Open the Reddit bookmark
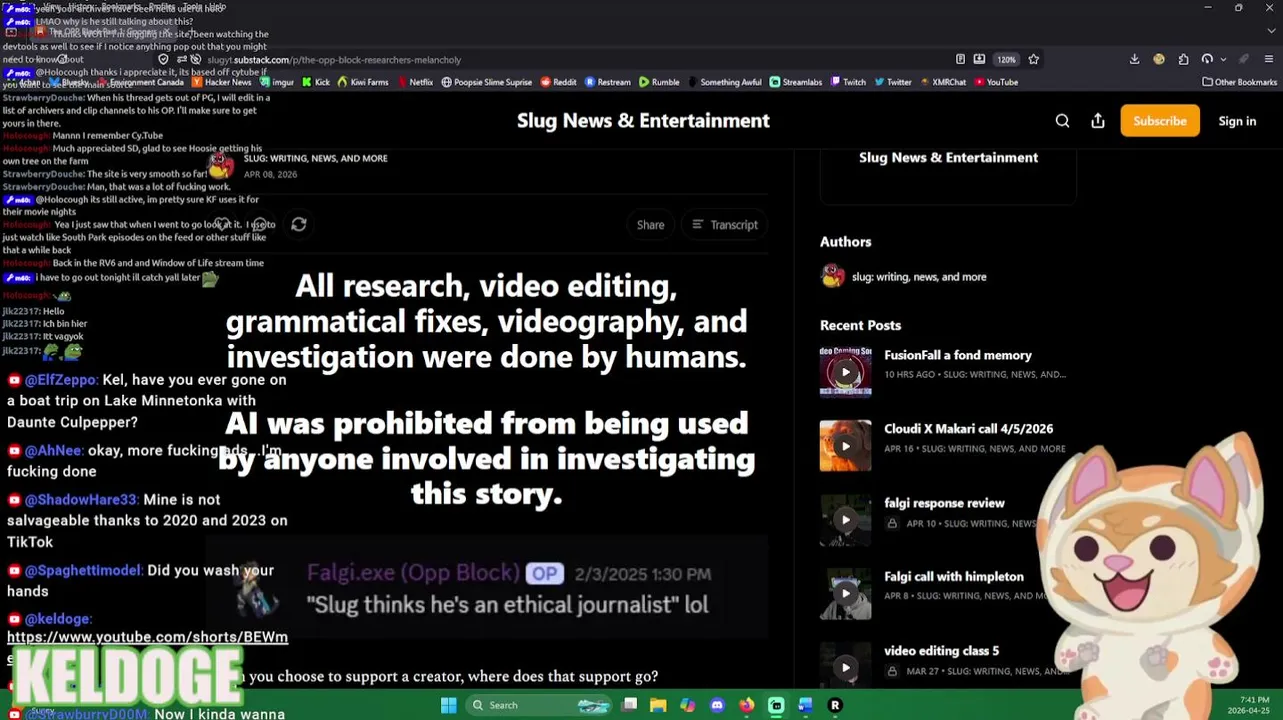The image size is (1283, 720). [558, 83]
